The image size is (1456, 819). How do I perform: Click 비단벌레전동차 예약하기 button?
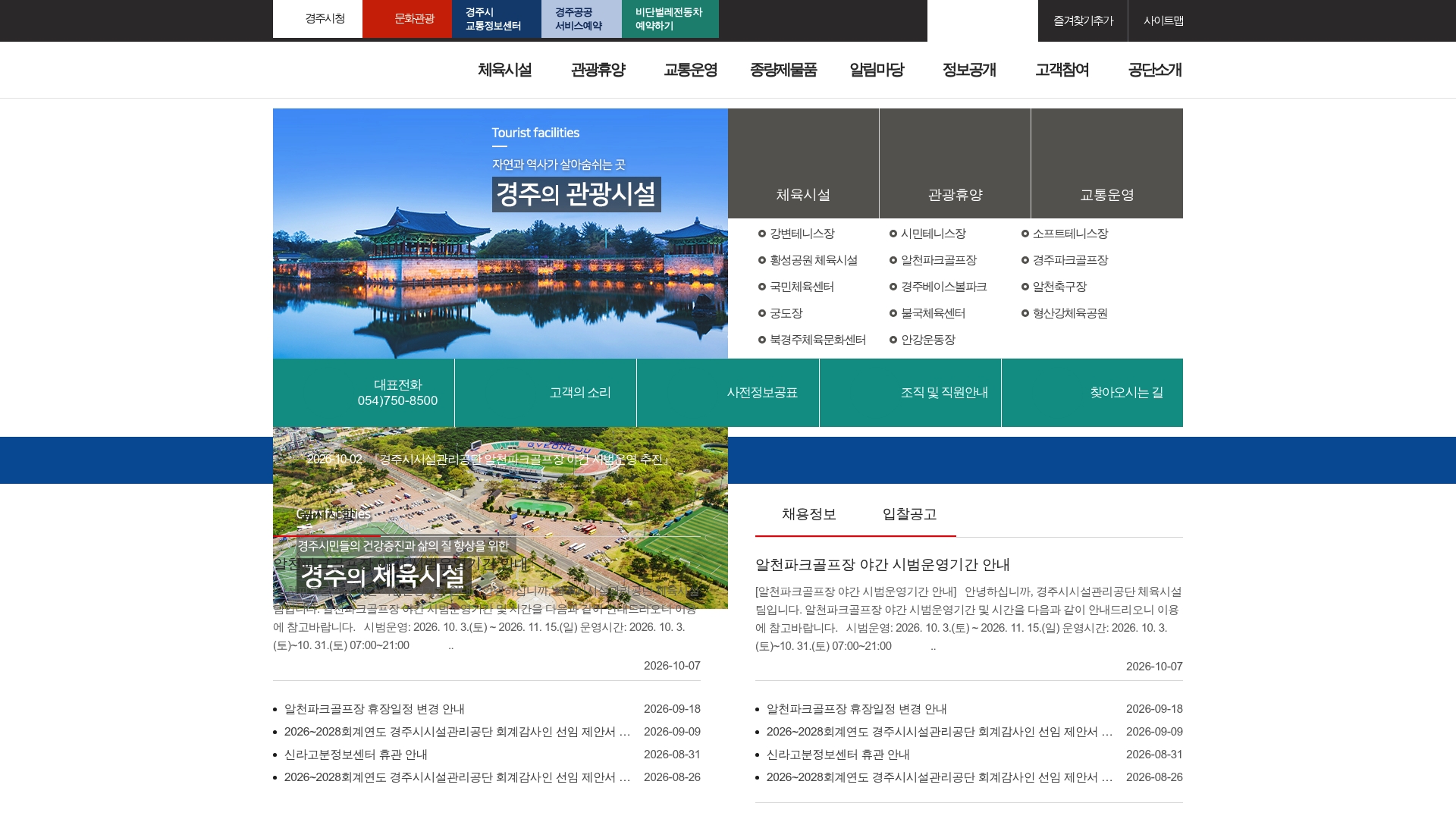pos(670,19)
